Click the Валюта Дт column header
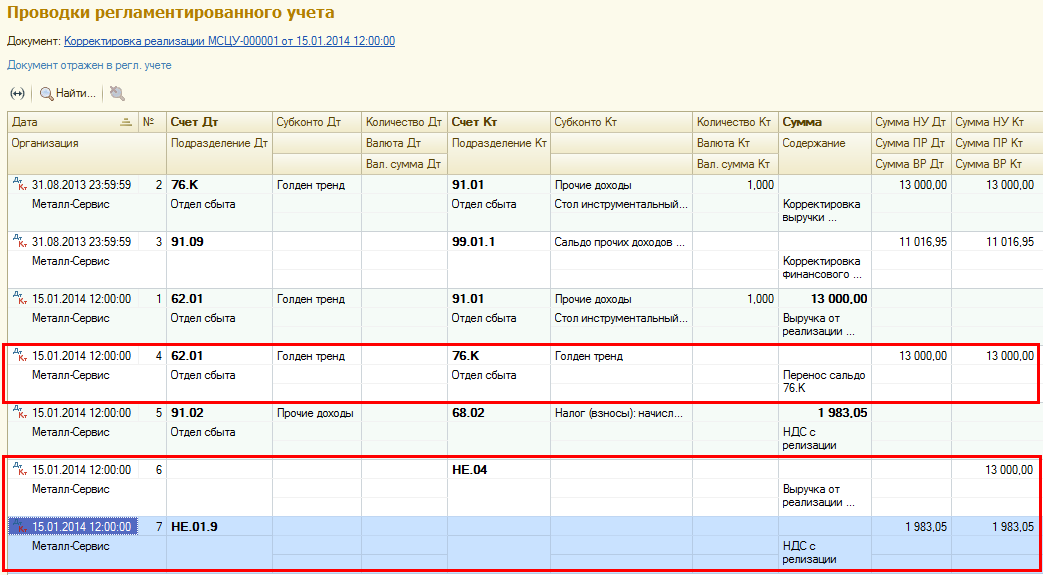The width and height of the screenshot is (1043, 575). [x=404, y=143]
